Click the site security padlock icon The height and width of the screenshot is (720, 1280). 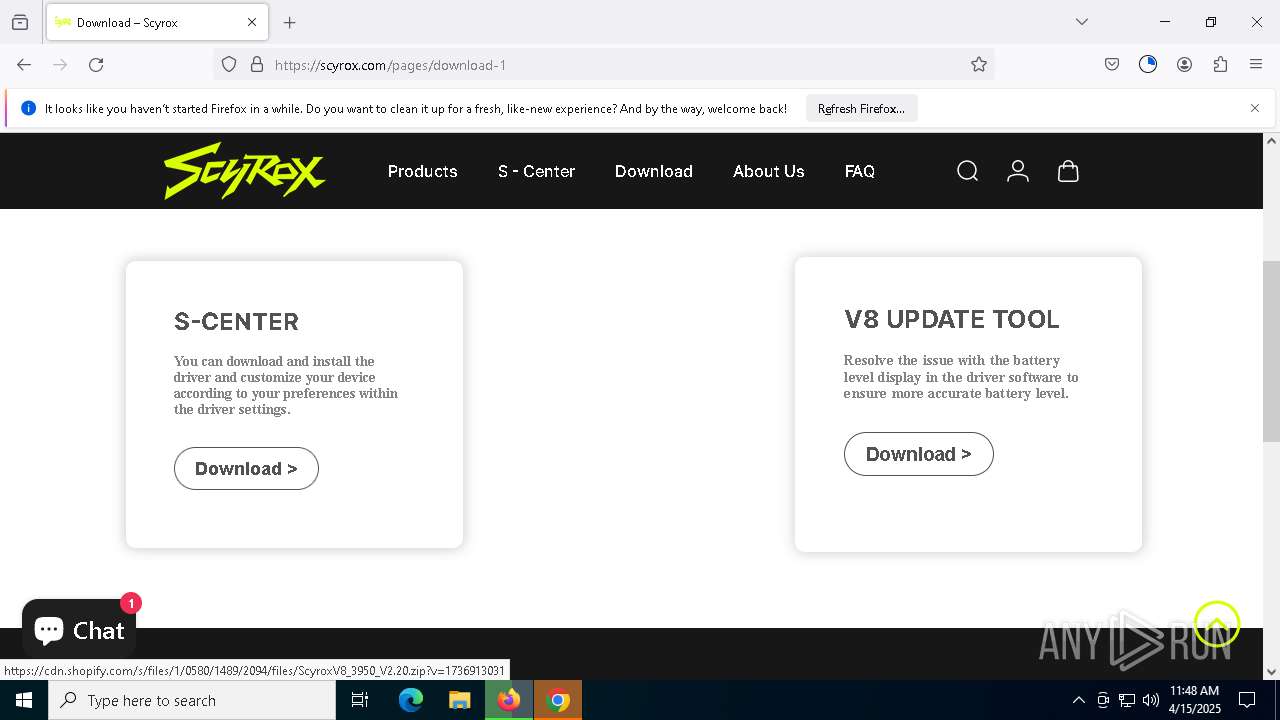[x=257, y=64]
